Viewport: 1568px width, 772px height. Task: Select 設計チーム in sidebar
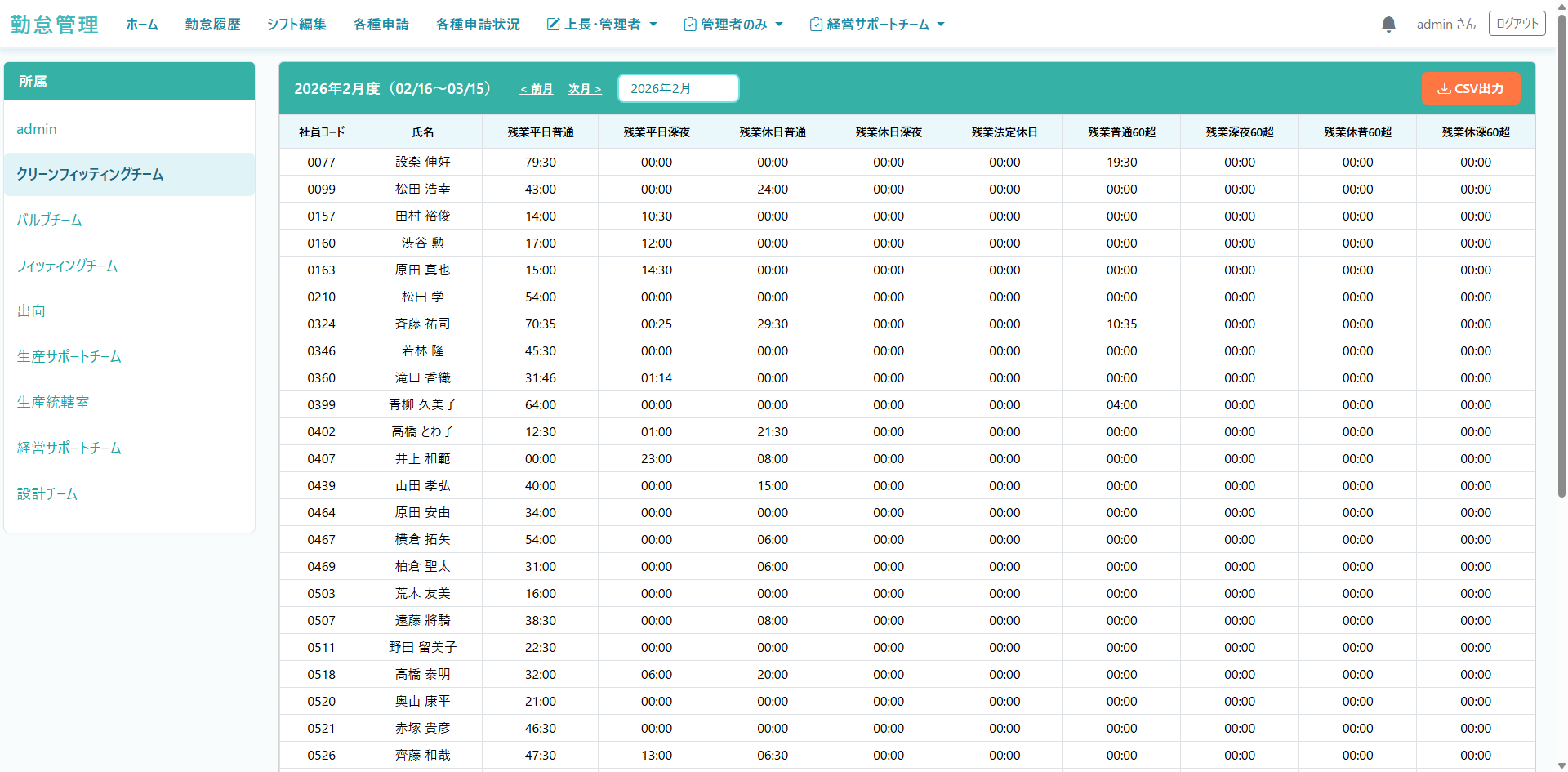pyautogui.click(x=129, y=494)
